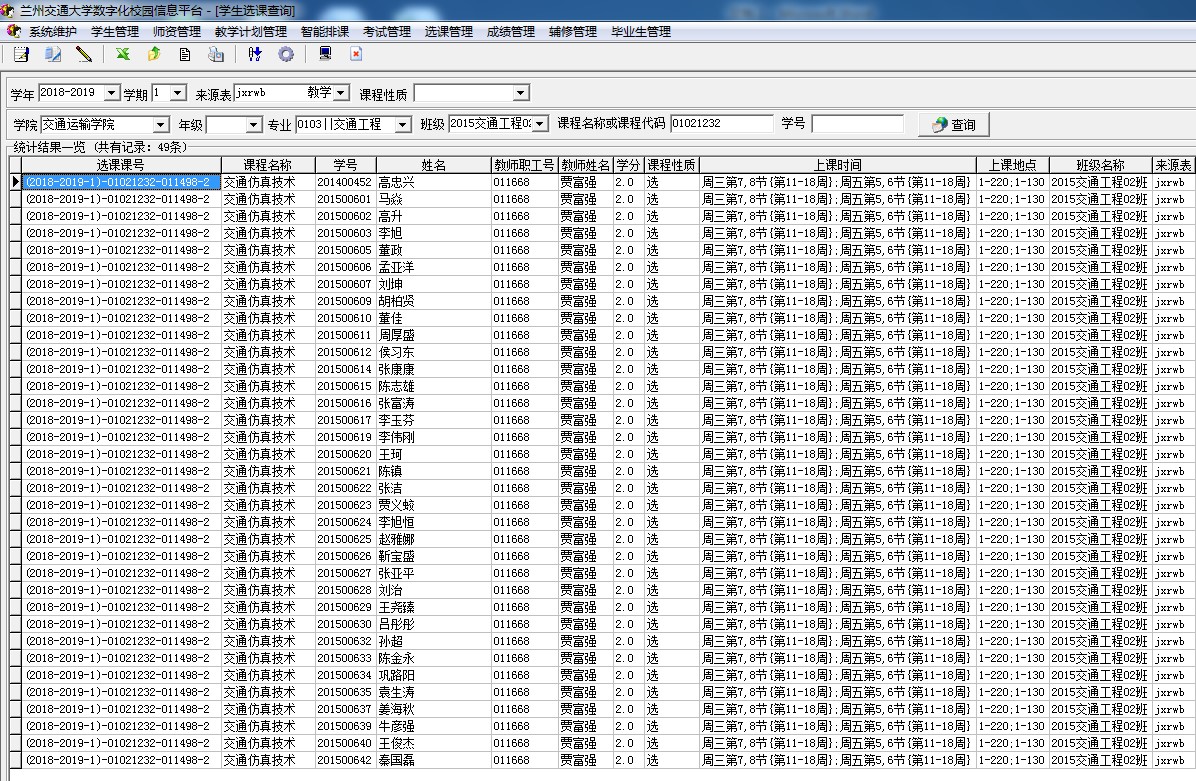Image resolution: width=1196 pixels, height=781 pixels.
Task: Click the 学号 student ID input field
Action: 856,124
